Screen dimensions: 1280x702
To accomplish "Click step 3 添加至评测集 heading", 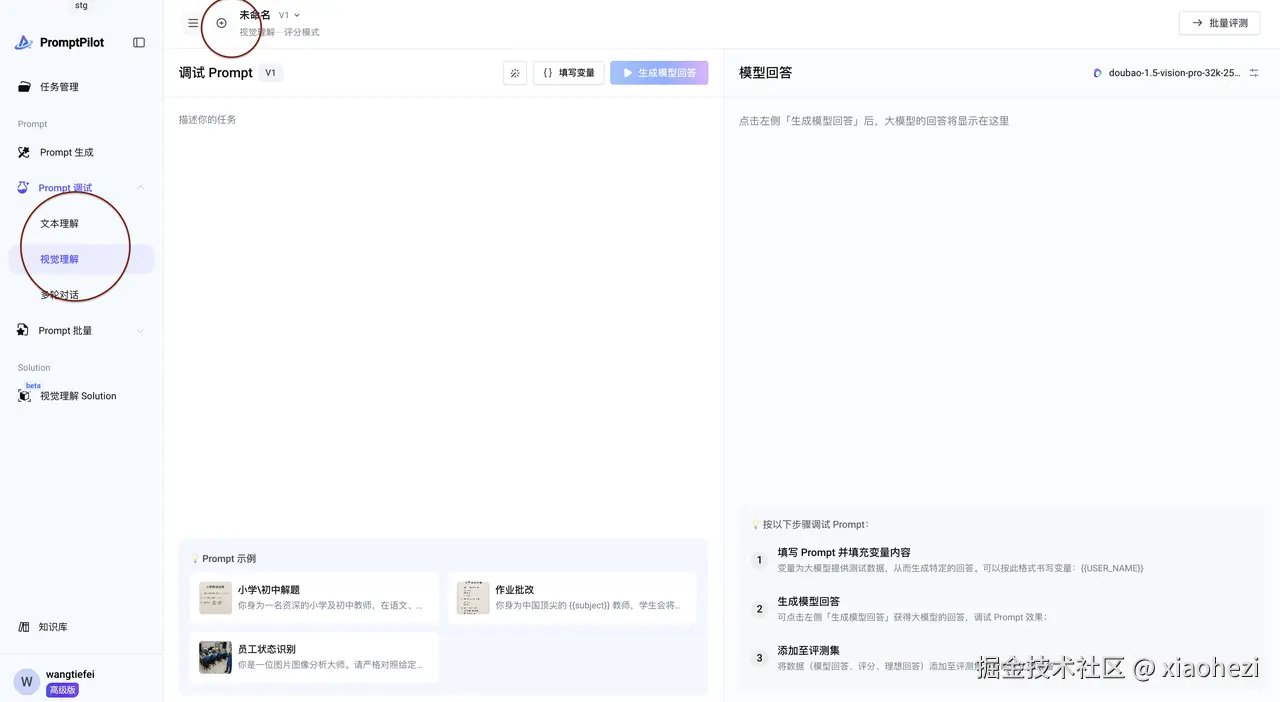I will pyautogui.click(x=808, y=650).
